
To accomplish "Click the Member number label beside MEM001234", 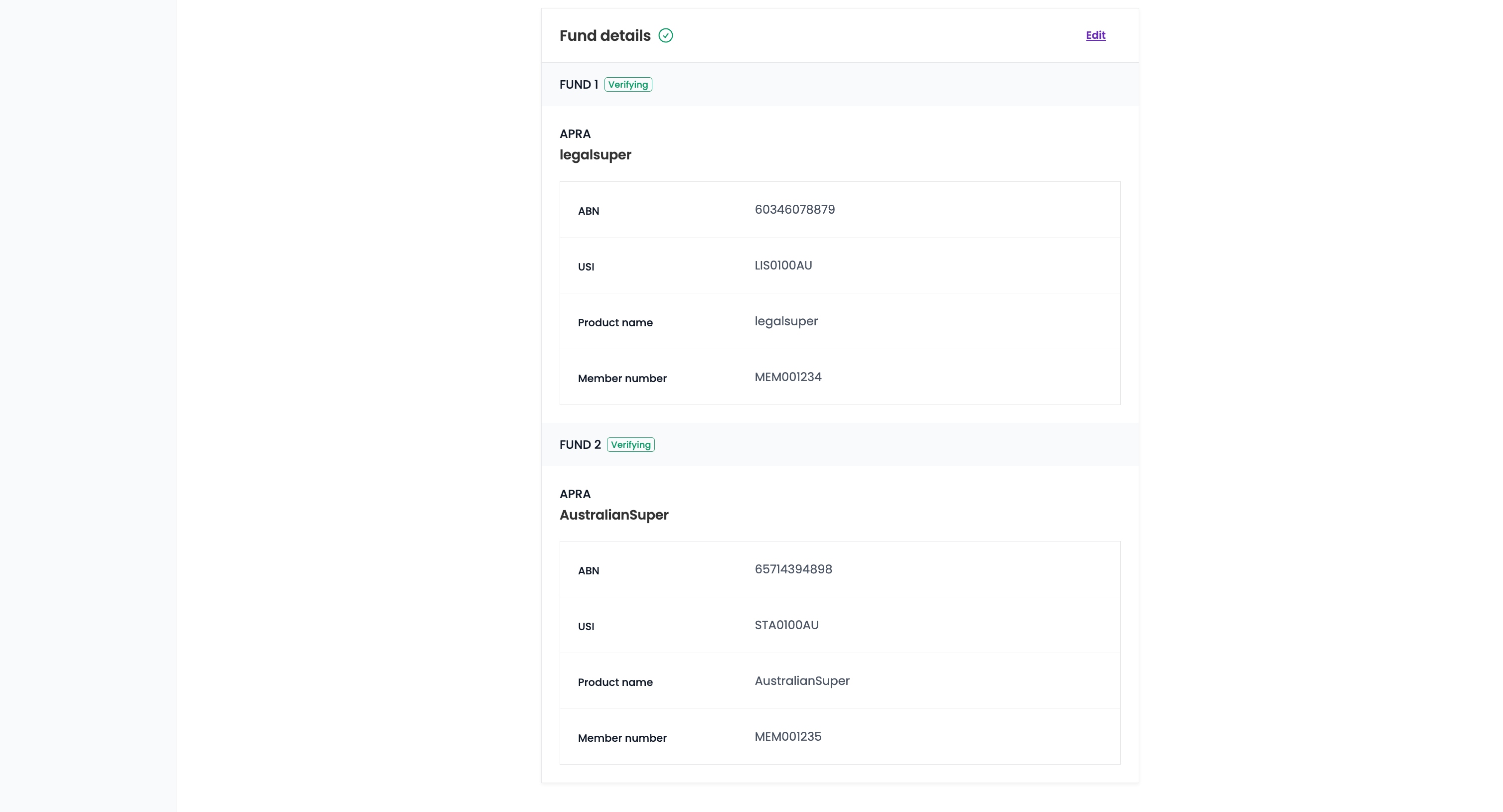I will (x=622, y=379).
